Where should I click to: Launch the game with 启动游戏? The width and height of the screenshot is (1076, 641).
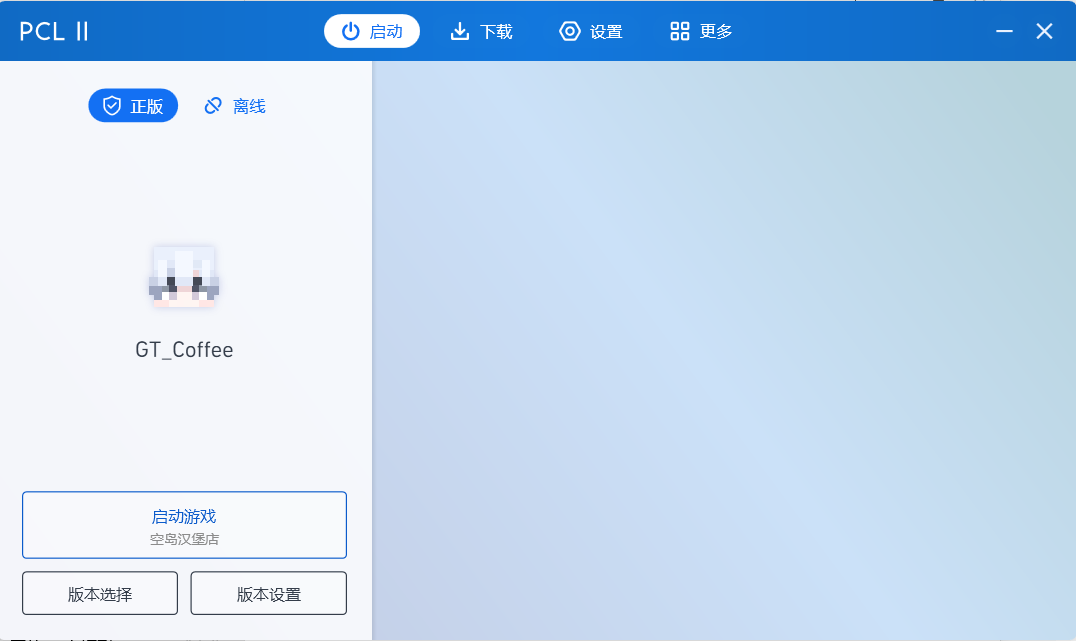[184, 525]
